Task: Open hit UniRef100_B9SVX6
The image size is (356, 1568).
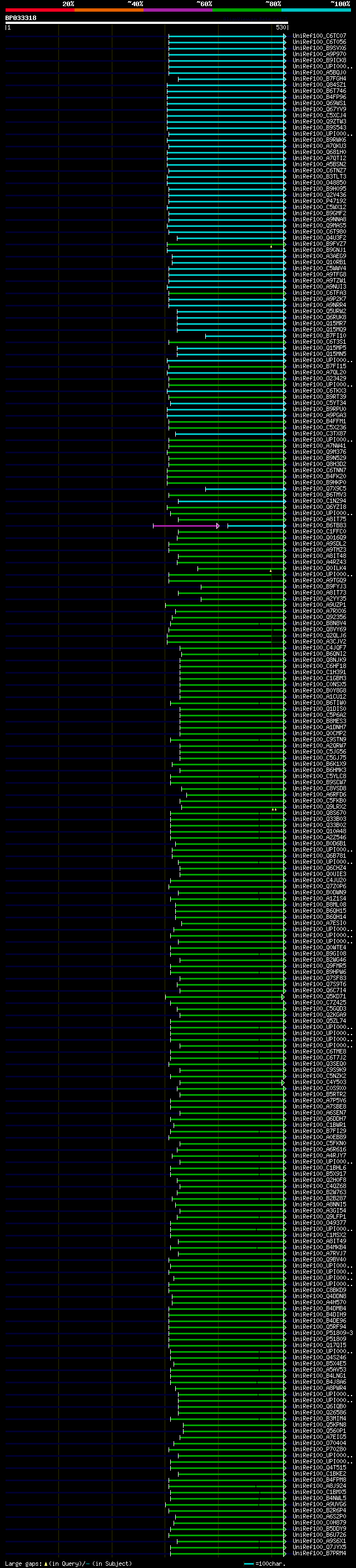Action: [319, 48]
